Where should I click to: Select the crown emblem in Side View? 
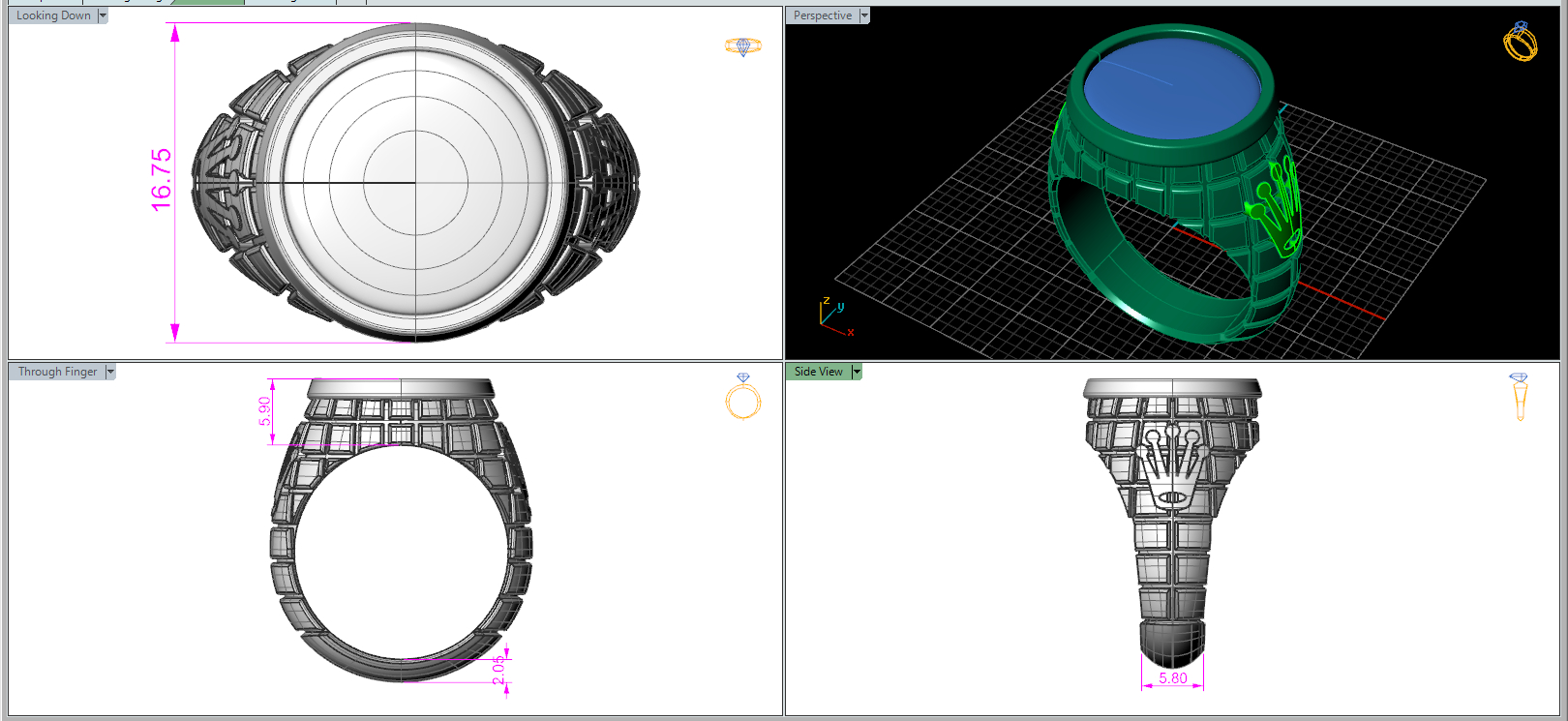coord(1173,469)
